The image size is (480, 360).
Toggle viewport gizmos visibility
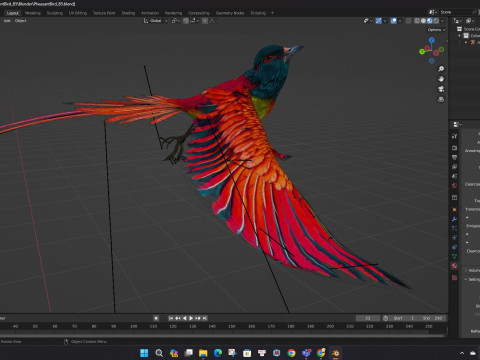click(x=379, y=21)
